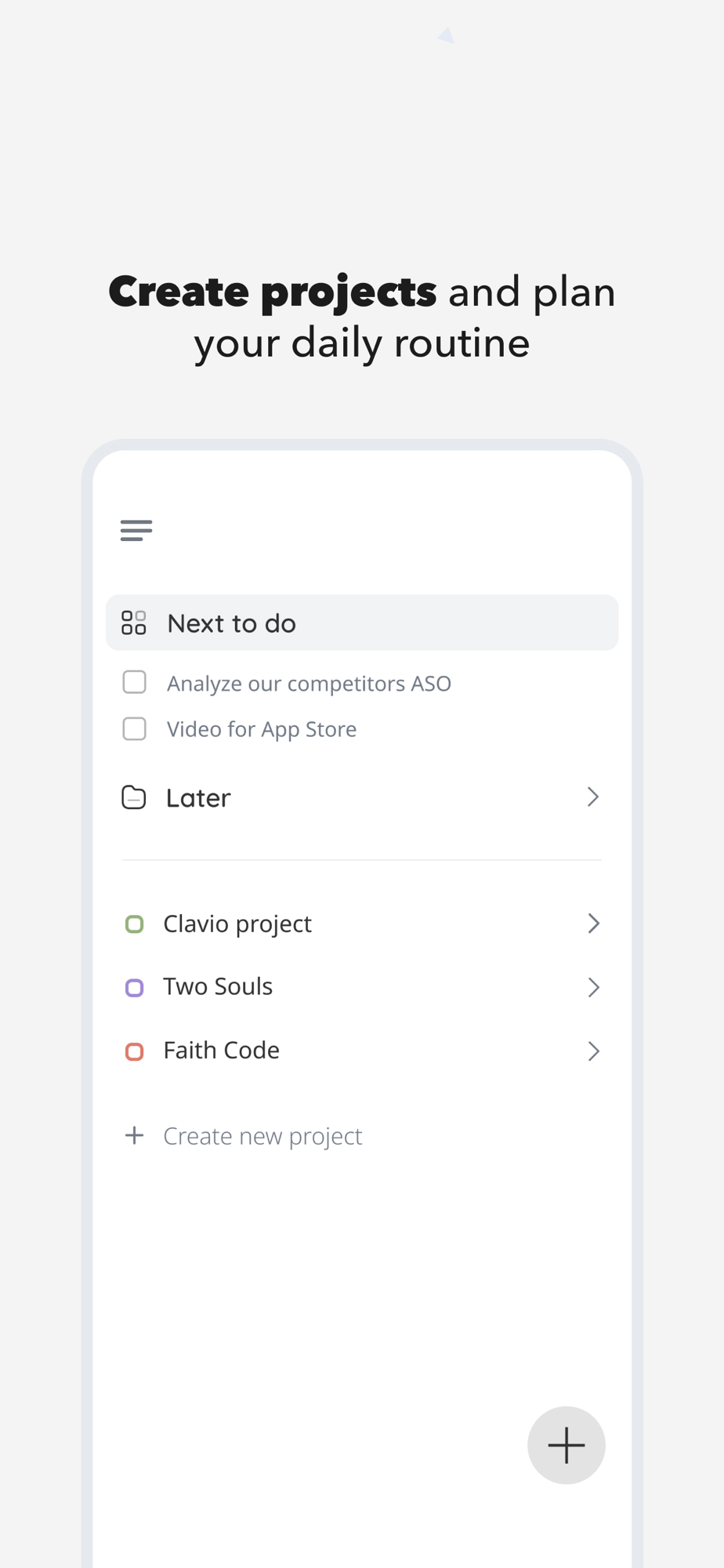Open the Clavio project label
Screen dimensions: 724x1568
click(237, 924)
